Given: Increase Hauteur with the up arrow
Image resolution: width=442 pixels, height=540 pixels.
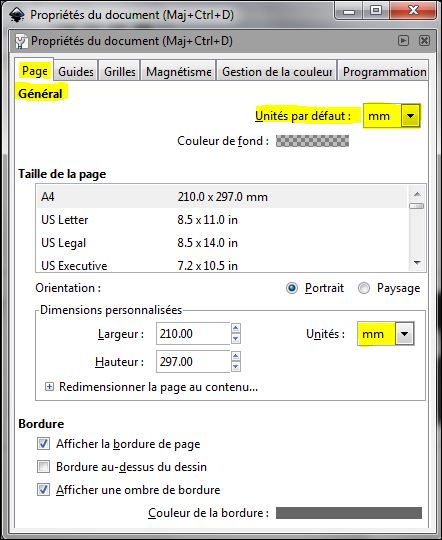Looking at the screenshot, I should tap(236, 356).
